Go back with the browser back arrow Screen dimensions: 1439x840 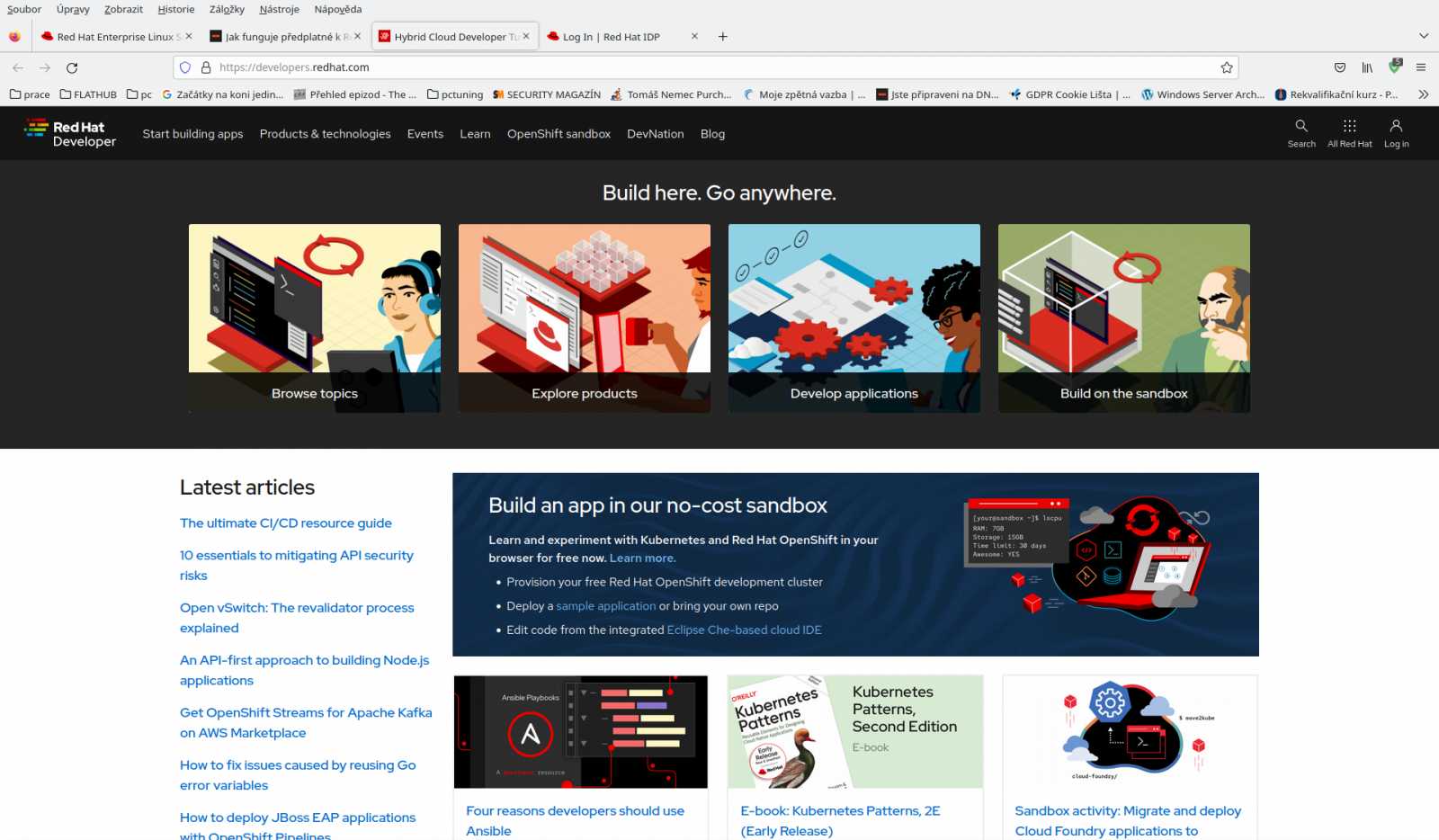click(18, 67)
